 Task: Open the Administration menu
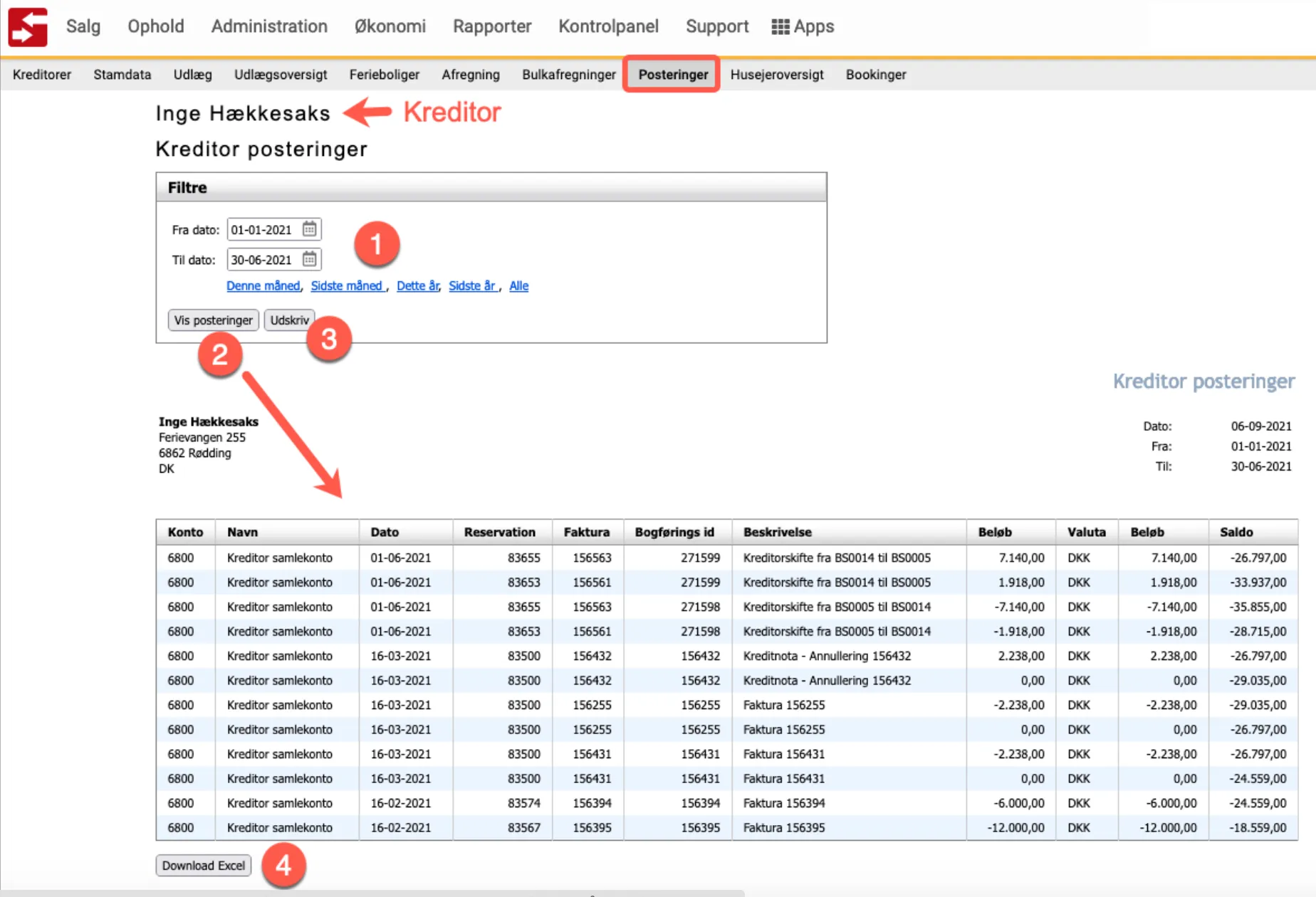click(269, 26)
